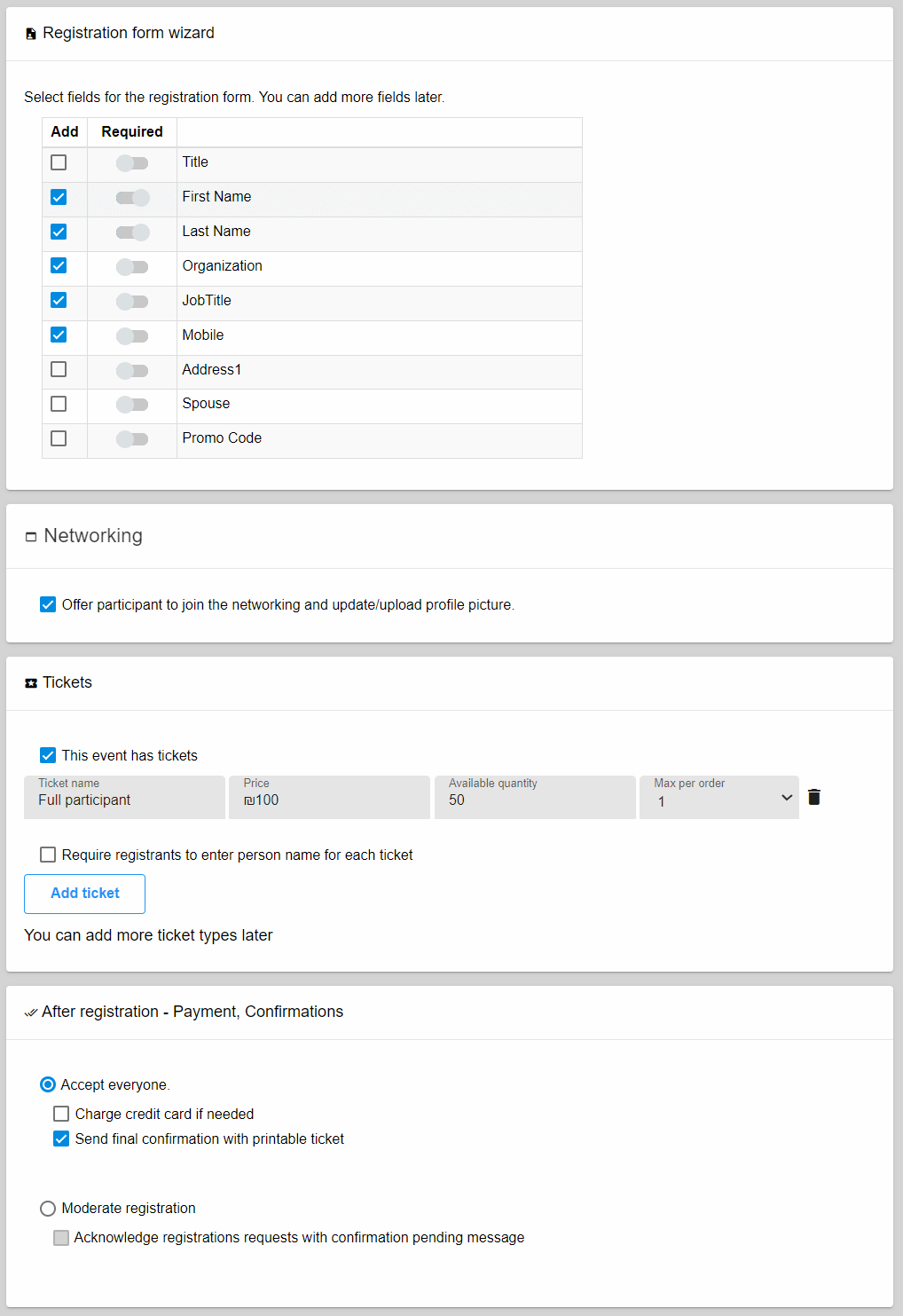Screen dimensions: 903x1316
Task: Toggle Required switch for Address1
Action: tap(132, 370)
